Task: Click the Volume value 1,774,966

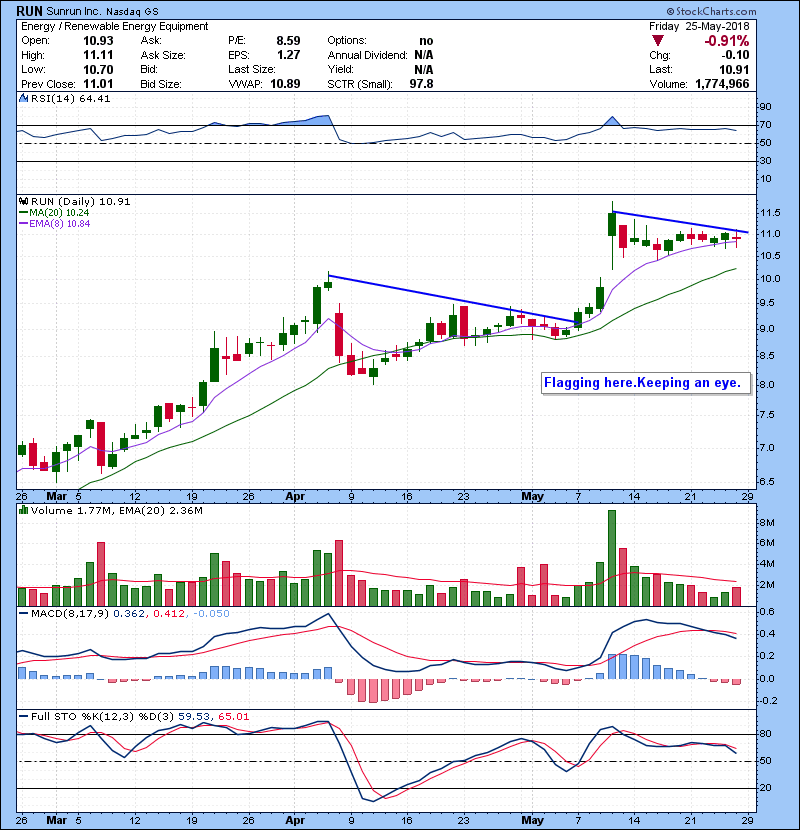Action: click(x=722, y=84)
